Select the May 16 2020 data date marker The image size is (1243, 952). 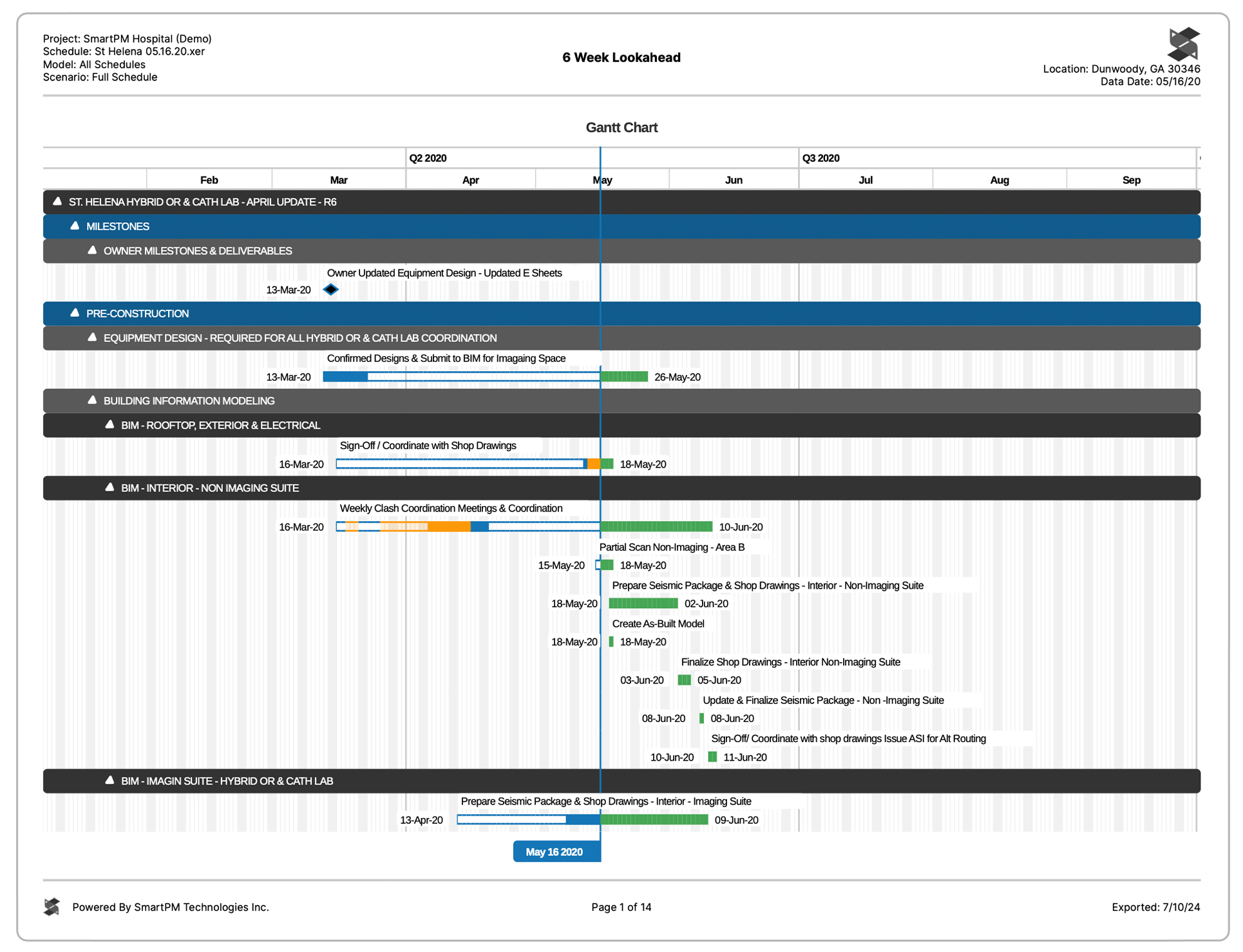coord(556,851)
